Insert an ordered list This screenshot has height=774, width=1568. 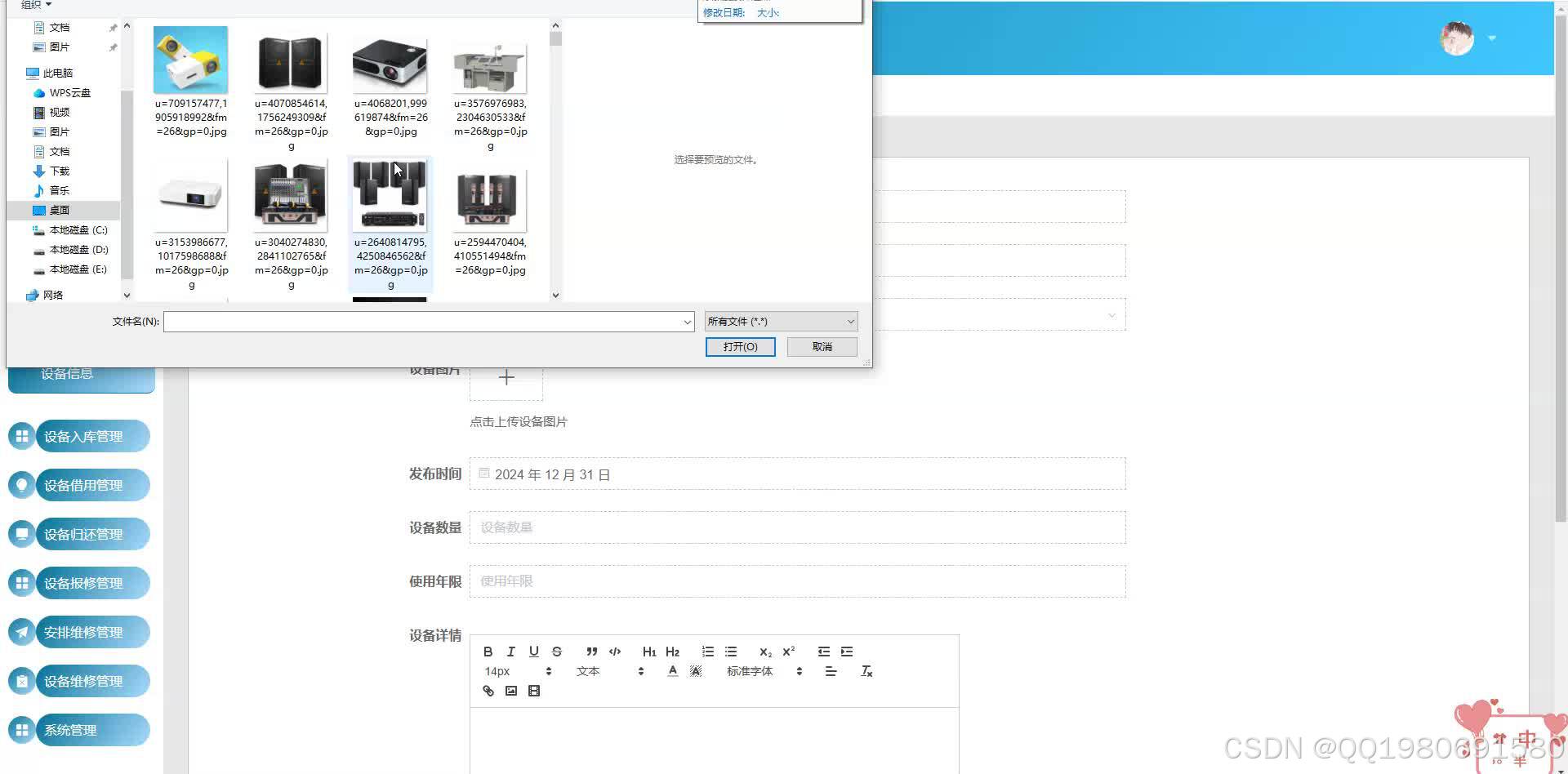pos(708,652)
